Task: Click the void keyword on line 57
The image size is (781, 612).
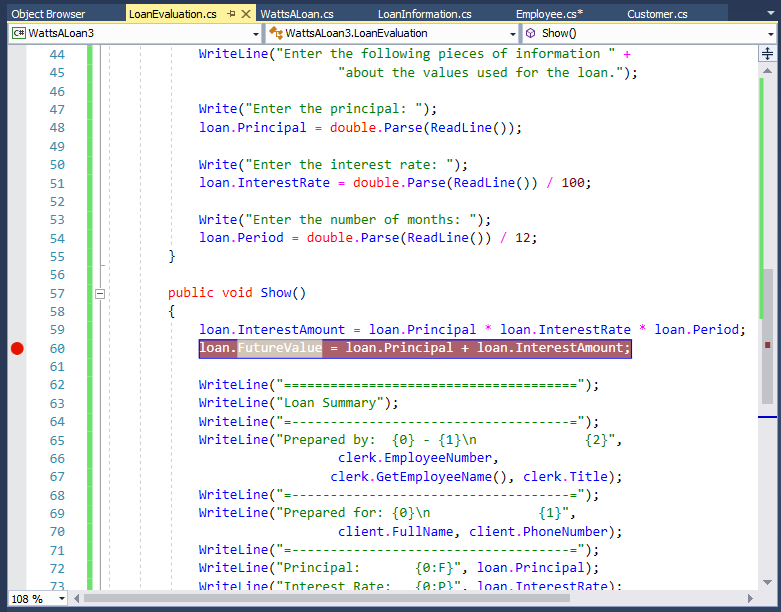Action: point(237,293)
